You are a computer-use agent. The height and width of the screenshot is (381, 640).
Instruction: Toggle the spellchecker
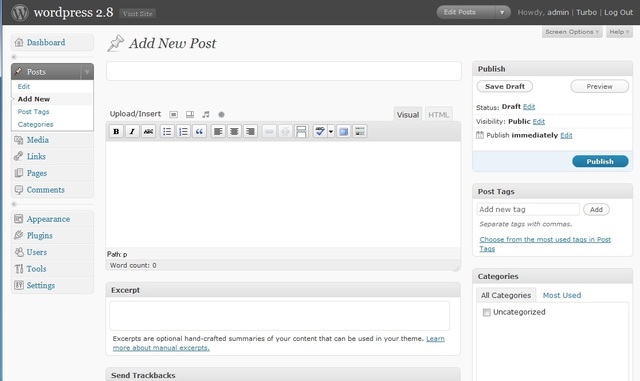click(x=320, y=131)
